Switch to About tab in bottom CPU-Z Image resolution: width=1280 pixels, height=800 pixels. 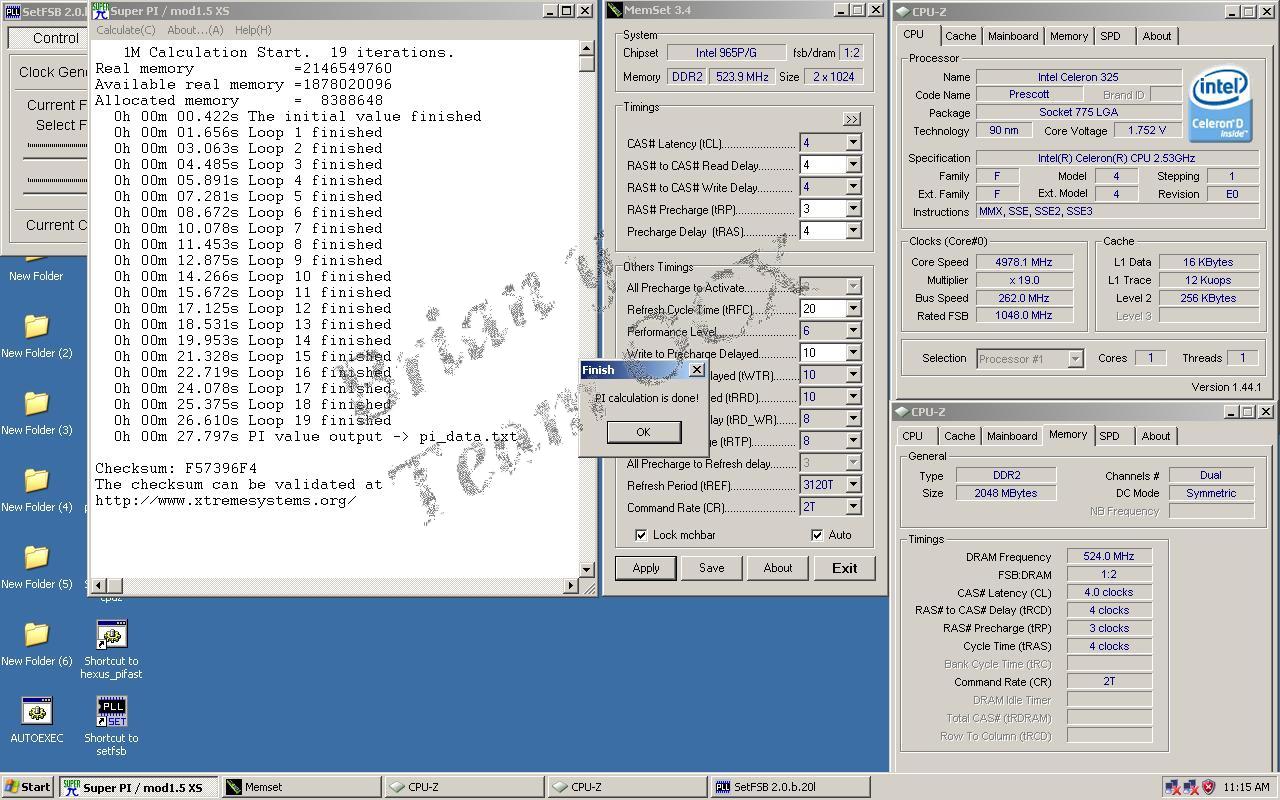(x=1156, y=436)
